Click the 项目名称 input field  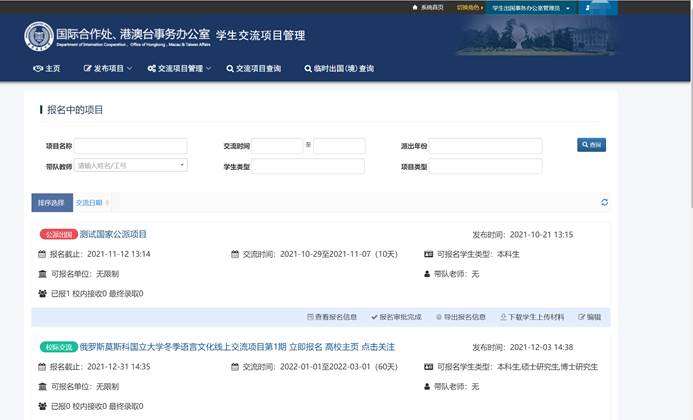click(x=131, y=146)
